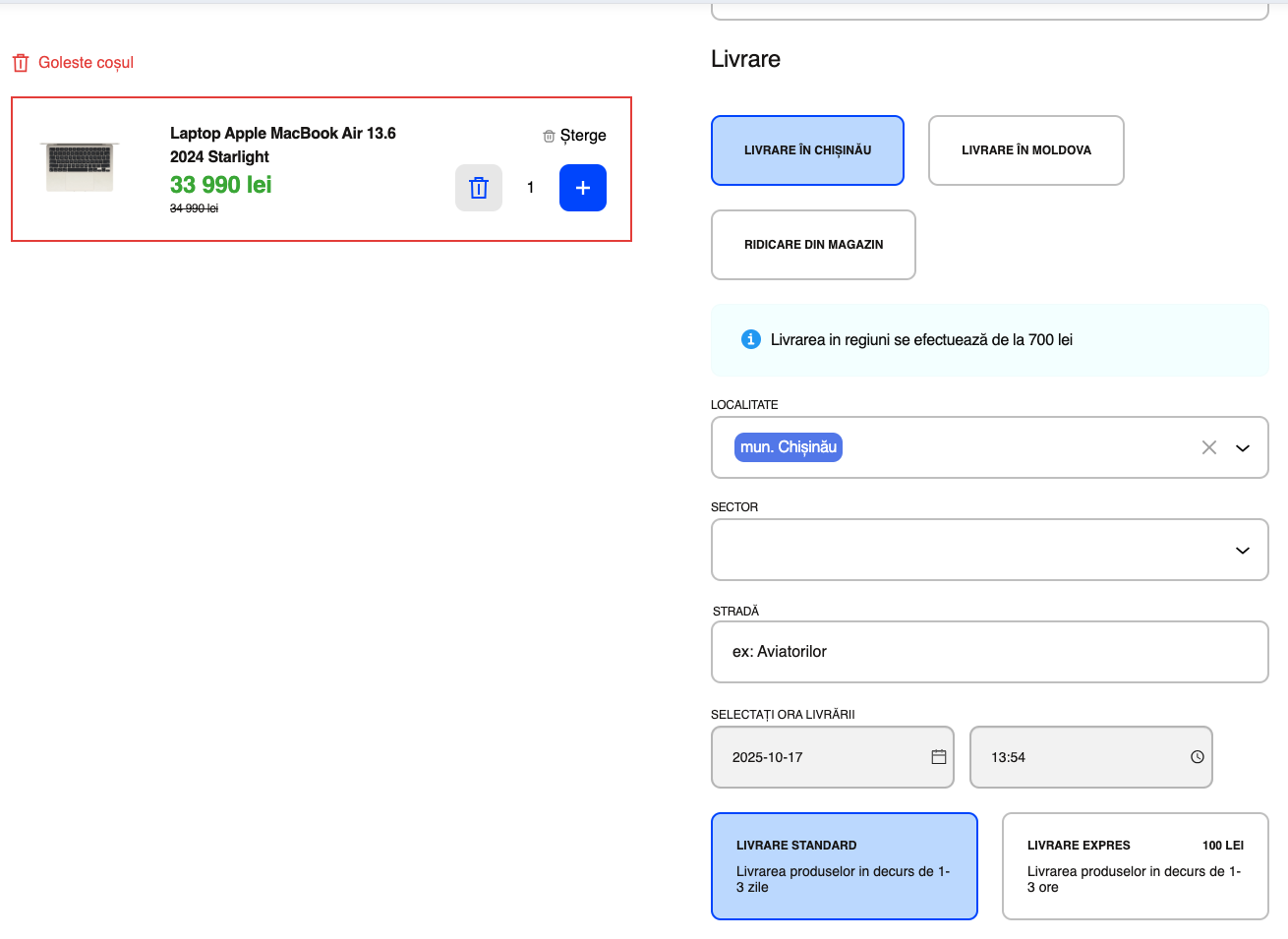Click the quantity value 1
The image size is (1288, 939).
[x=531, y=188]
